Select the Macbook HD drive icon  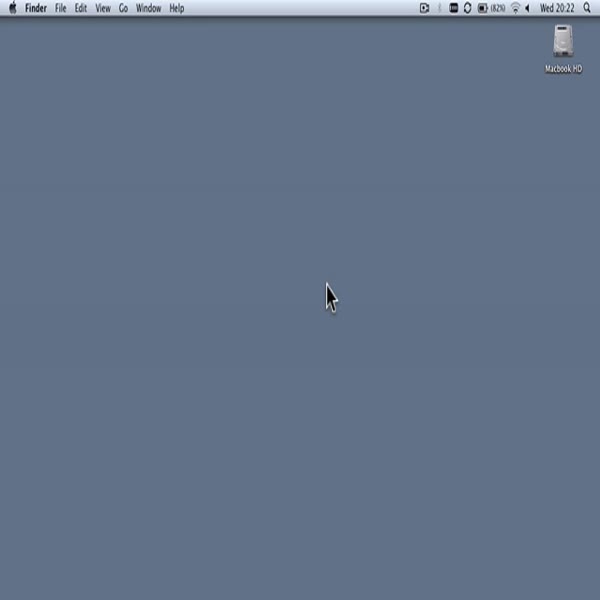point(563,42)
